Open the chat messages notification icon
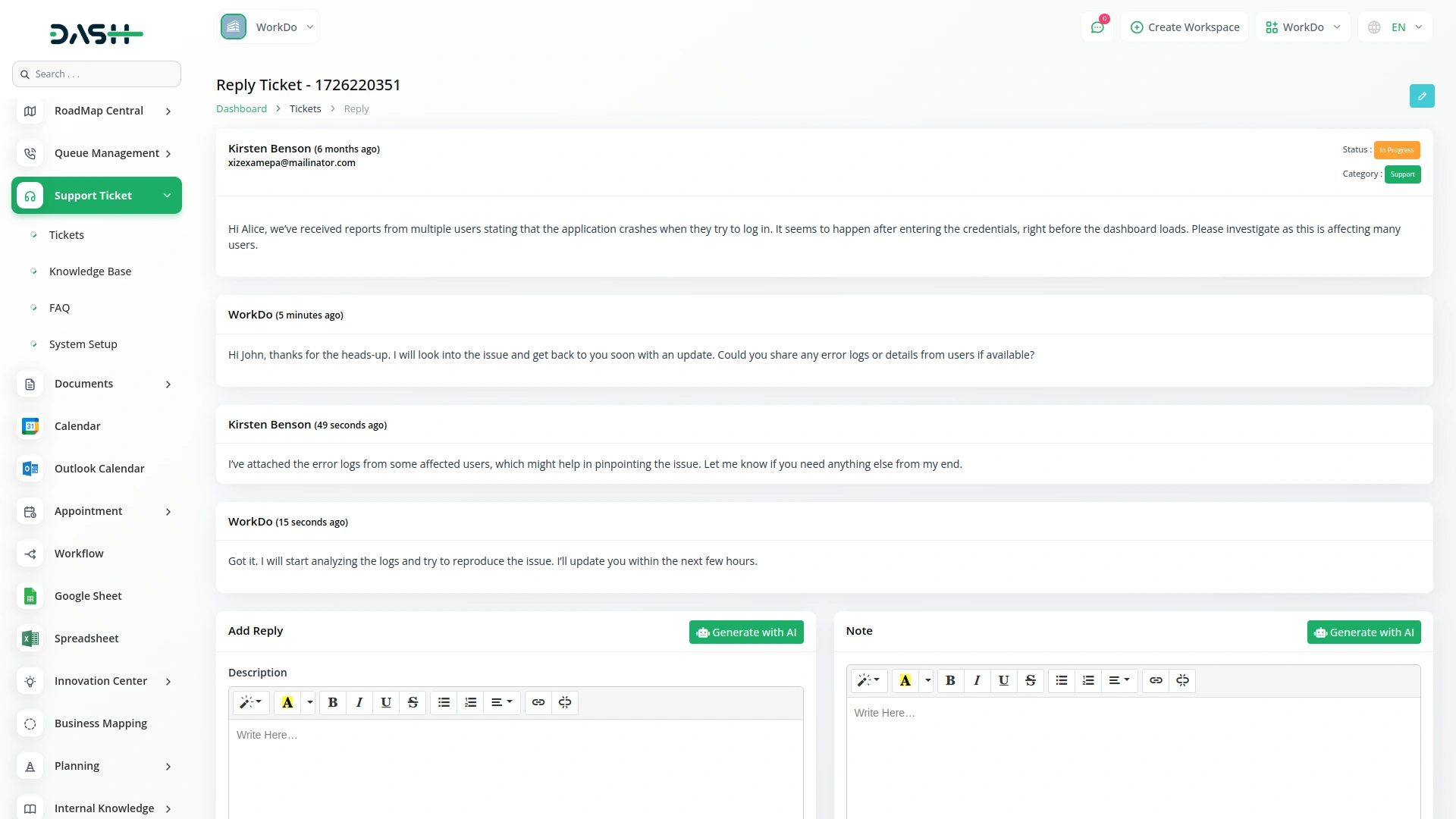Image resolution: width=1456 pixels, height=819 pixels. [x=1097, y=27]
